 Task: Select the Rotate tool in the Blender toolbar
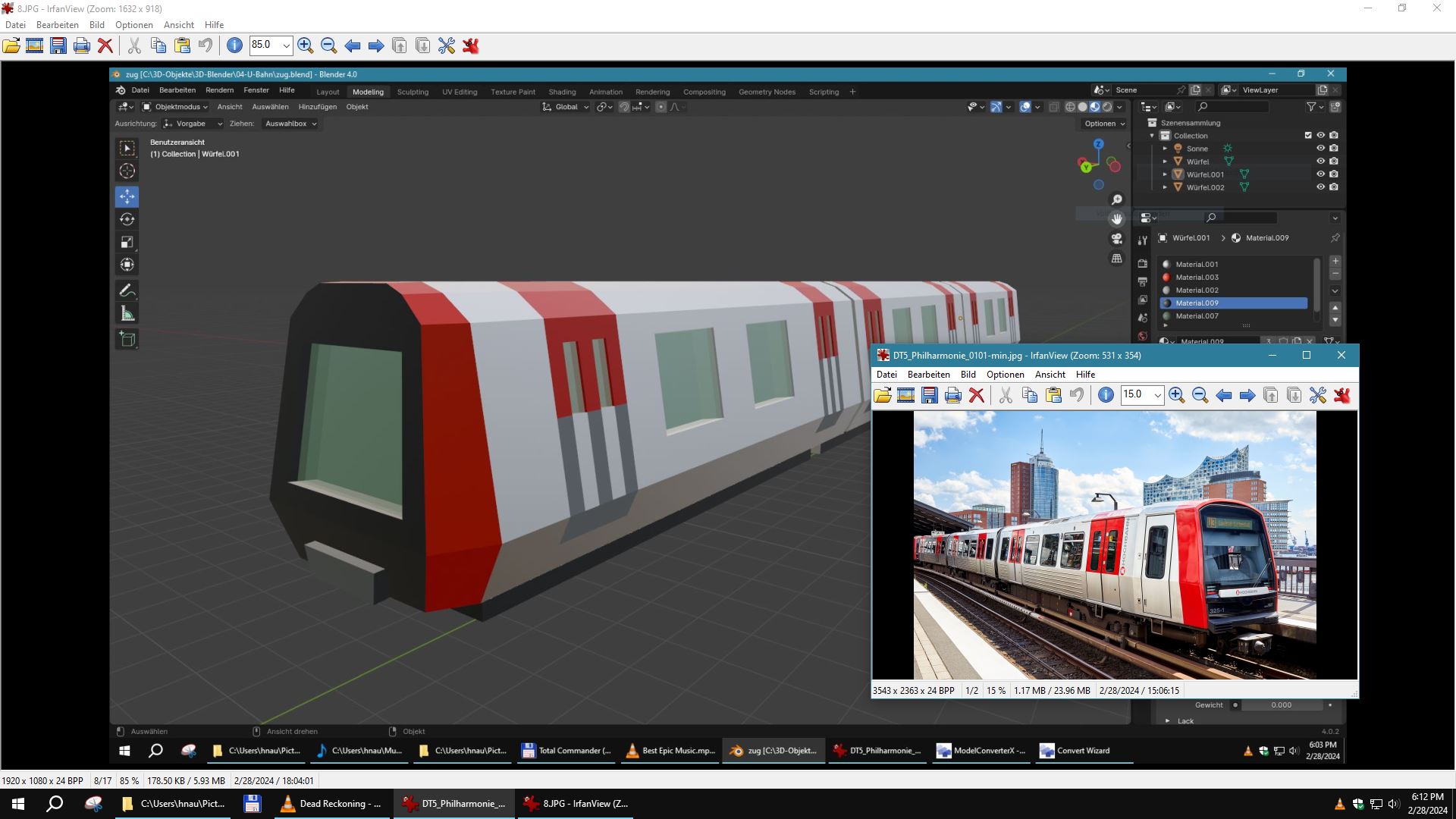coord(127,219)
